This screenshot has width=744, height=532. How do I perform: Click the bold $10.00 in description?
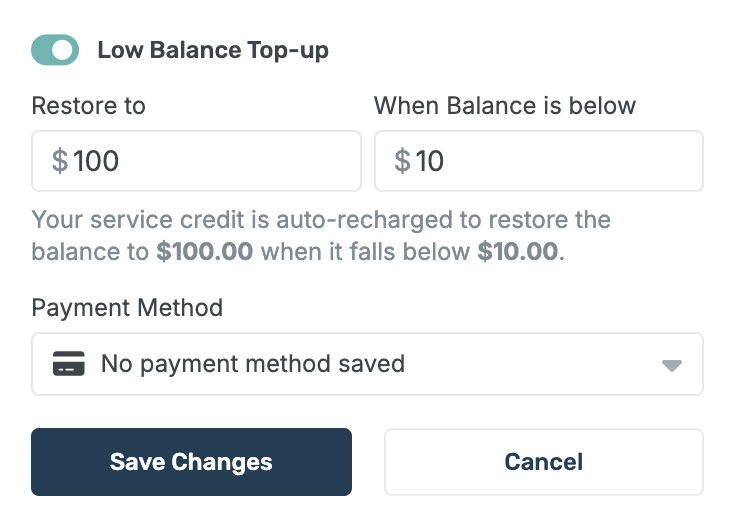point(518,251)
